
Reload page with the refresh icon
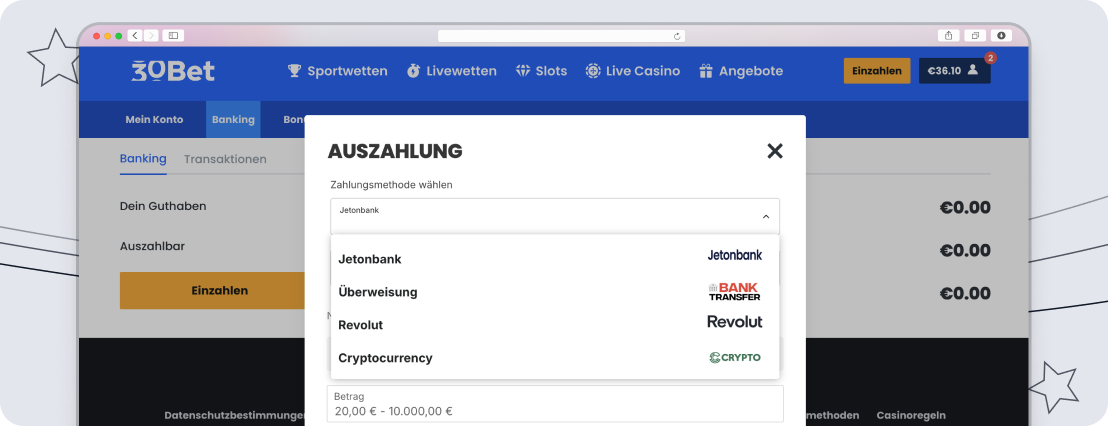677,36
